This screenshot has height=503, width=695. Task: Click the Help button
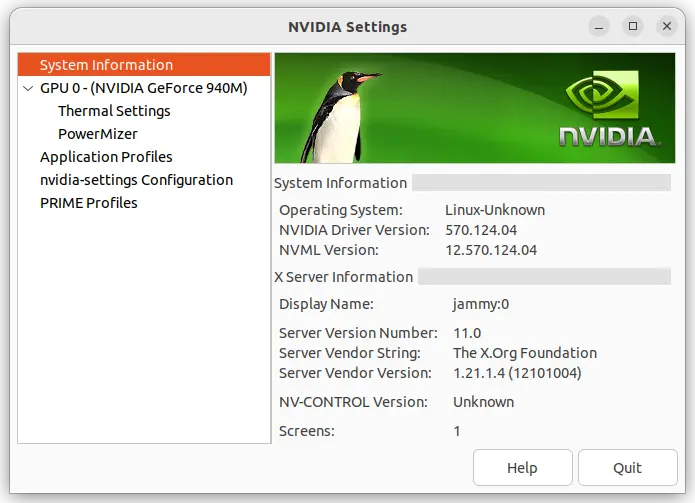tap(523, 468)
